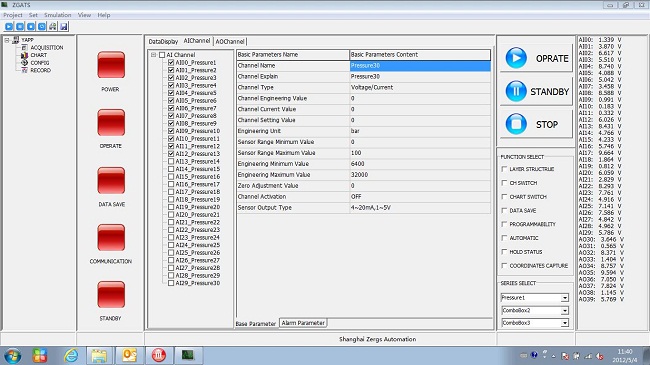Enable the LAYER STRUCTRUE function checkbox
This screenshot has height=365, width=650.
pos(504,169)
